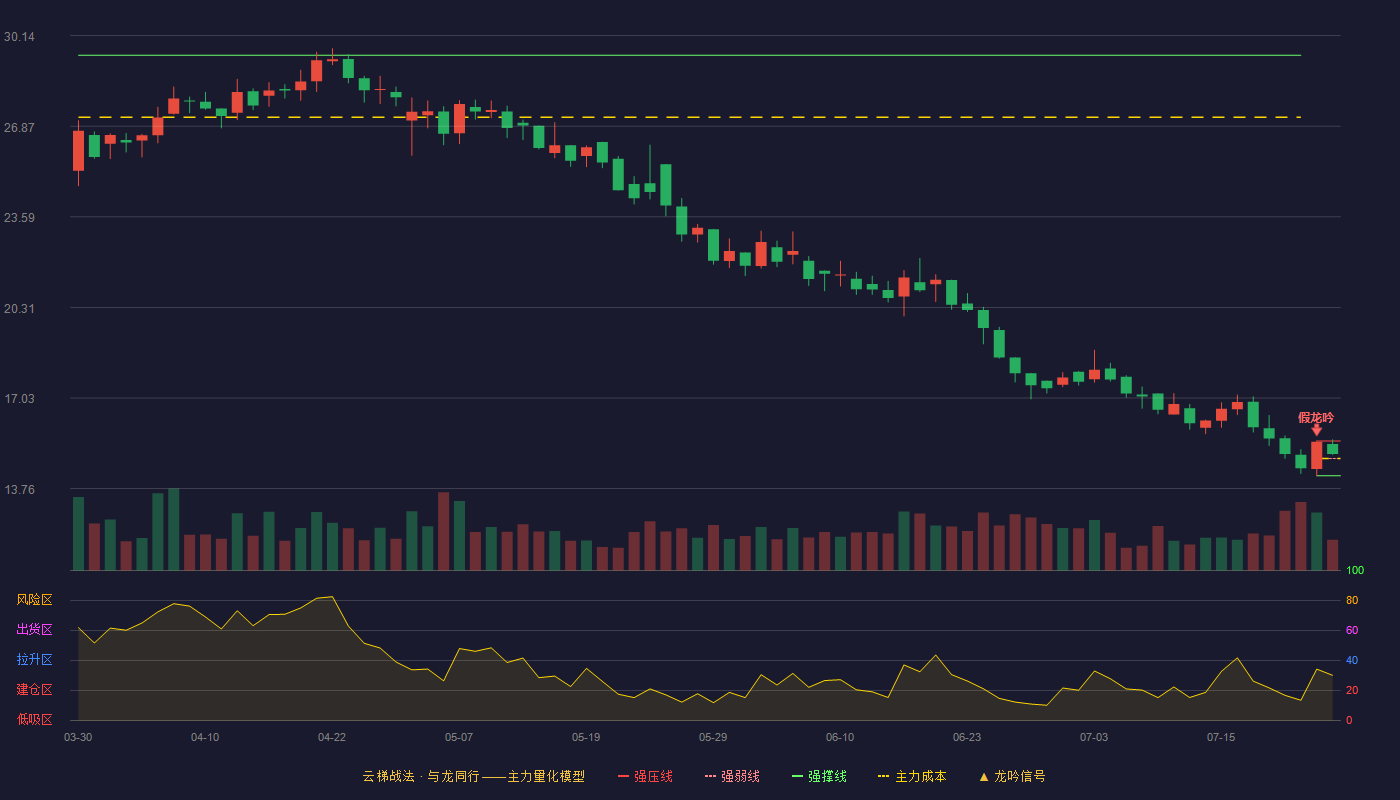1400x800 pixels.
Task: Toggle the 主力成本 legend entry
Action: pos(912,776)
